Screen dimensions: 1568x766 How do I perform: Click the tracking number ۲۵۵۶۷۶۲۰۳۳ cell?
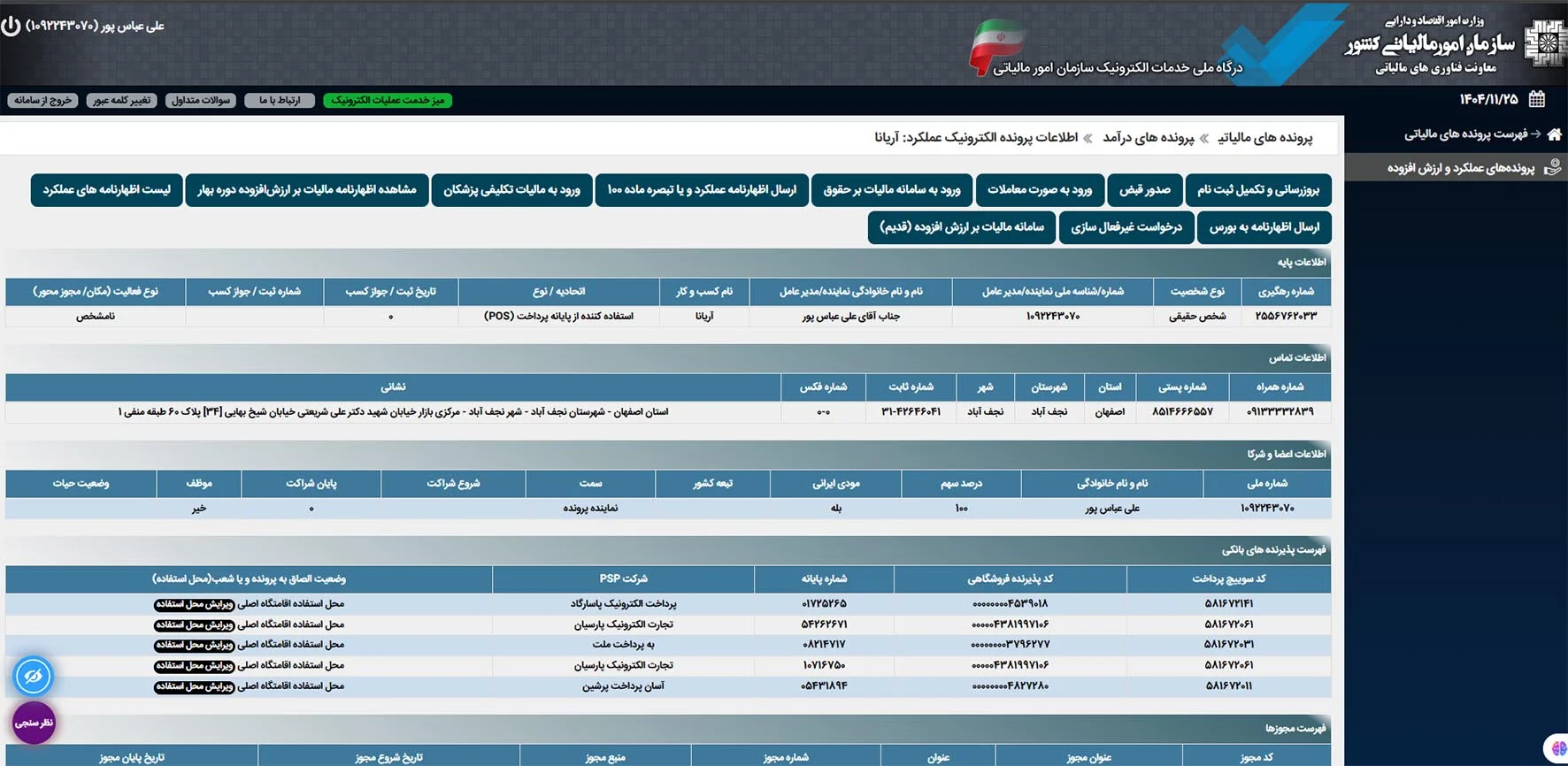pos(1286,316)
